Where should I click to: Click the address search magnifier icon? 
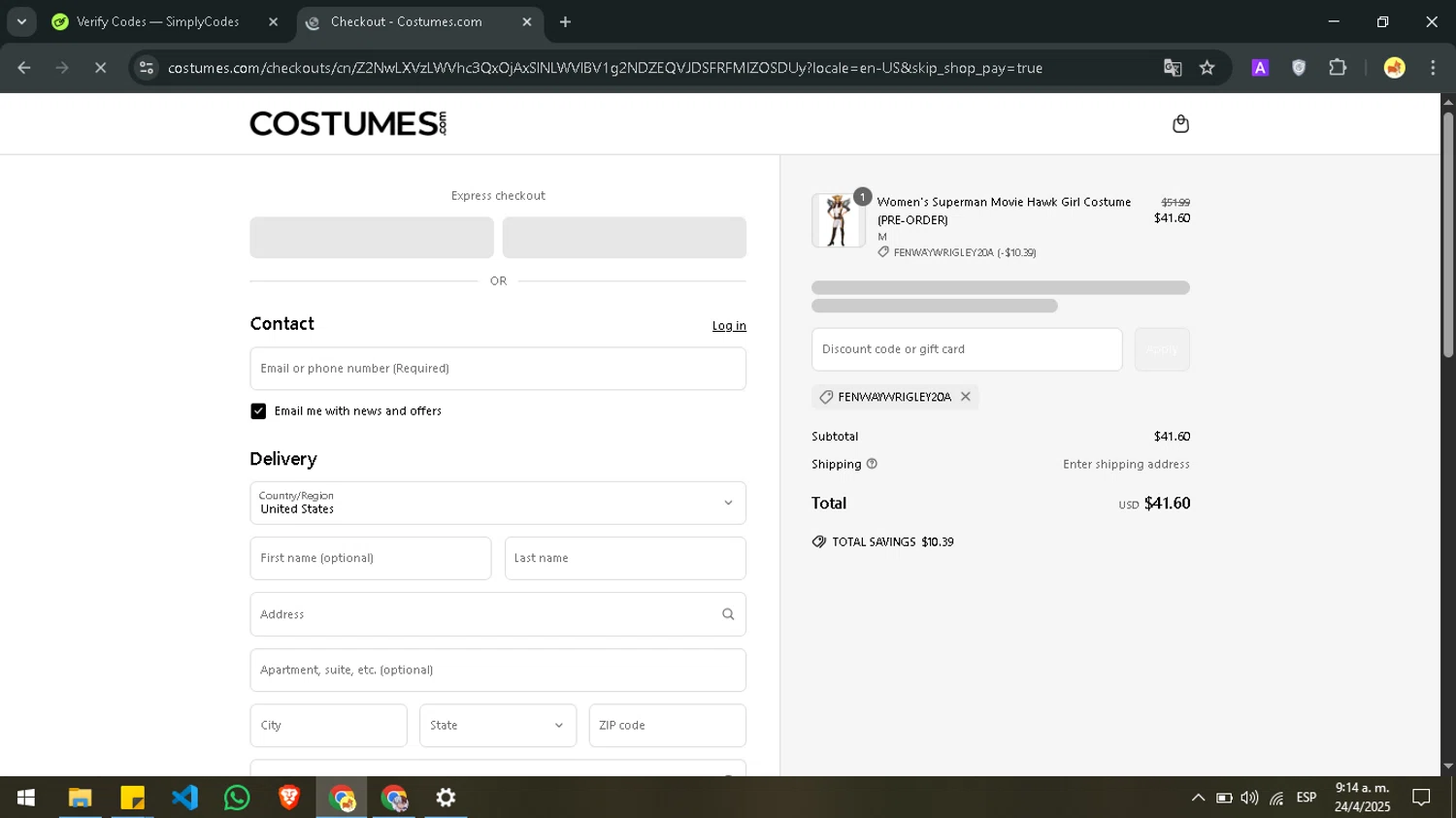coord(728,614)
